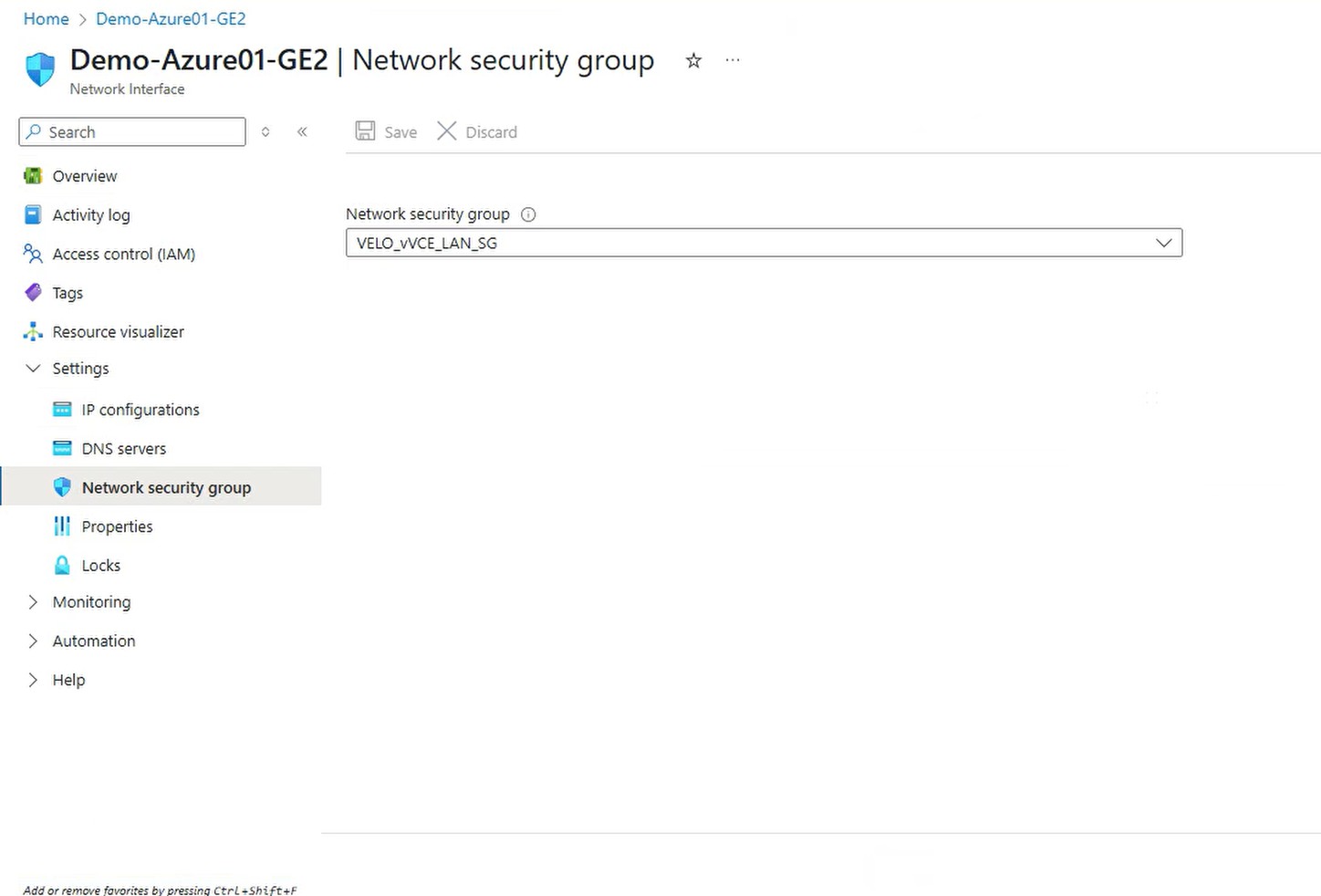Click the Save disk icon
Image resolution: width=1321 pixels, height=896 pixels.
point(365,131)
